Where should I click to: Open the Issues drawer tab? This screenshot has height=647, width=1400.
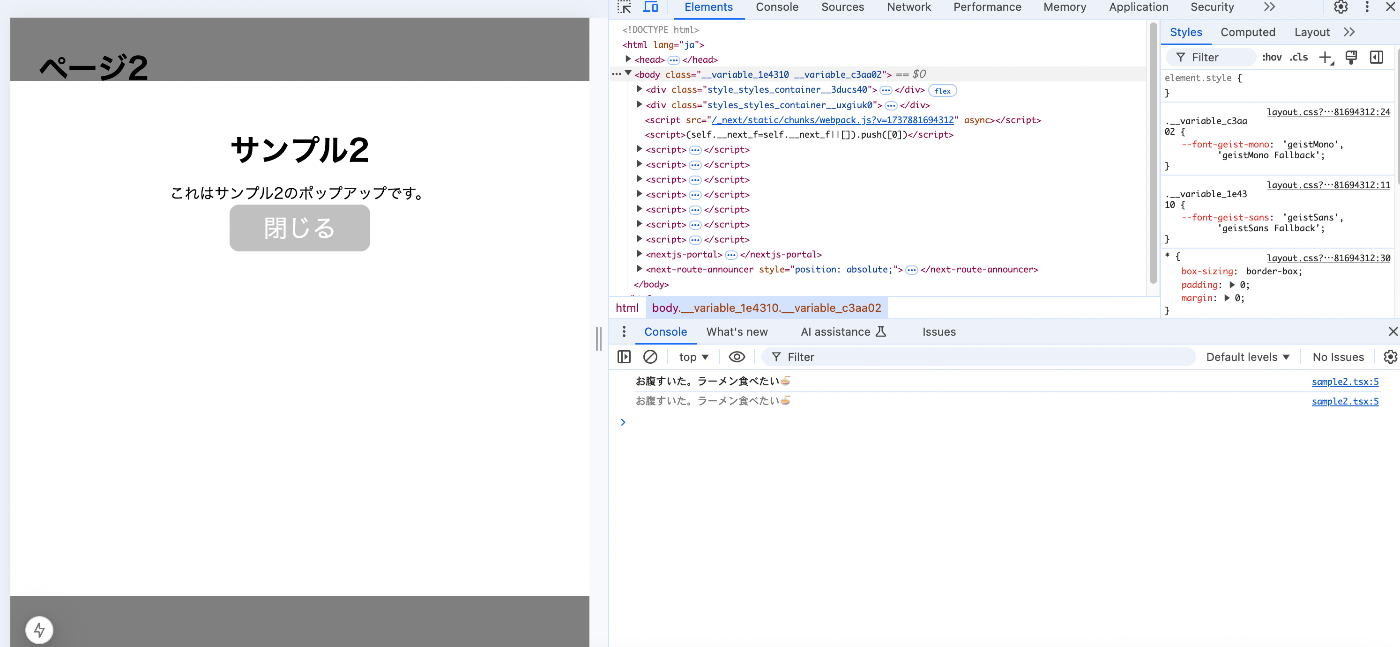pyautogui.click(x=939, y=332)
